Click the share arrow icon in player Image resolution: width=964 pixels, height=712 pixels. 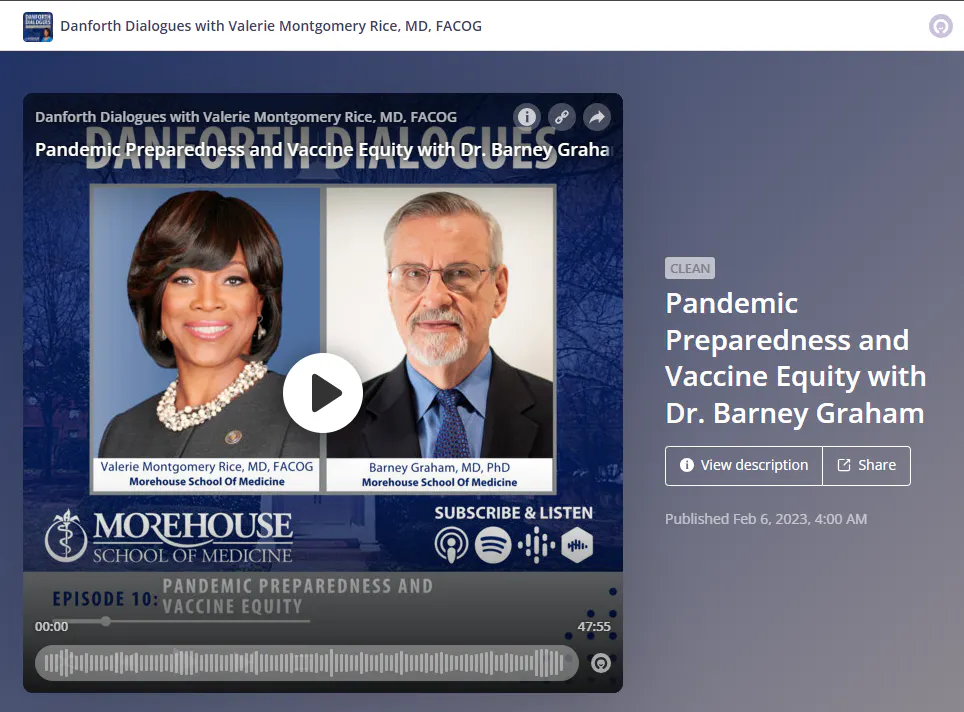click(x=597, y=117)
